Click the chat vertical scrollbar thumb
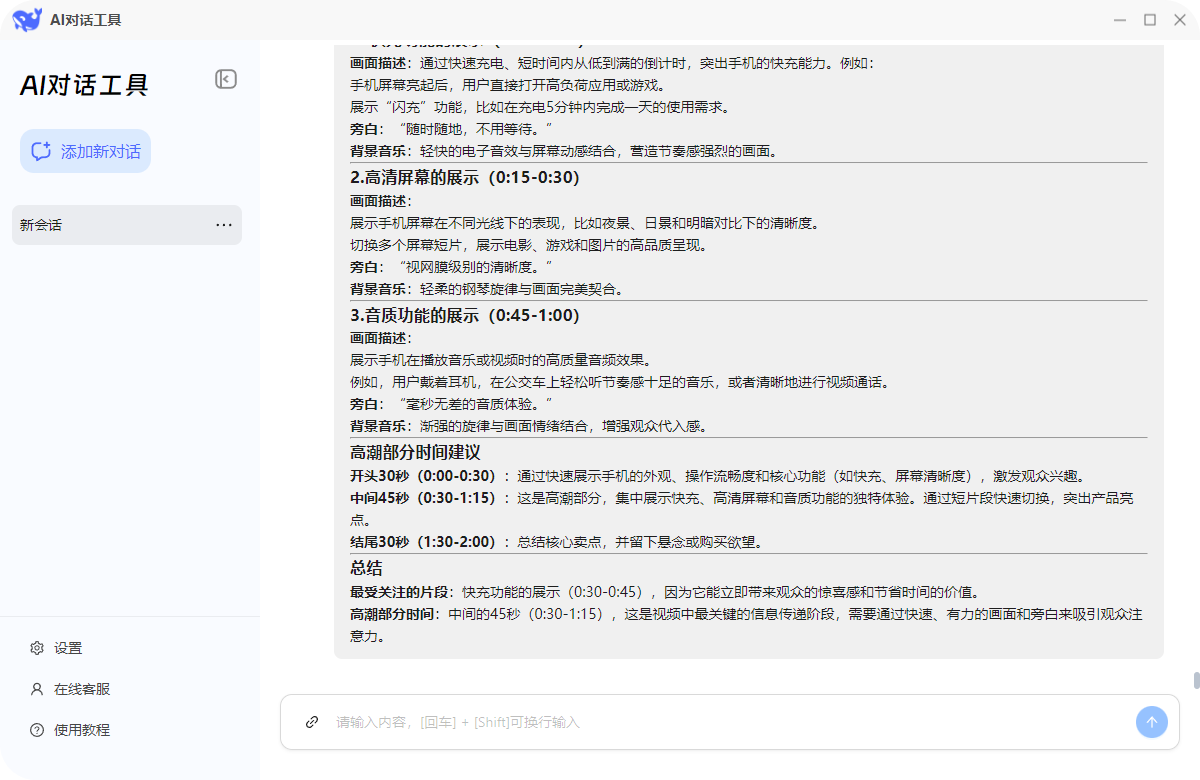This screenshot has height=780, width=1200. pos(1196,681)
